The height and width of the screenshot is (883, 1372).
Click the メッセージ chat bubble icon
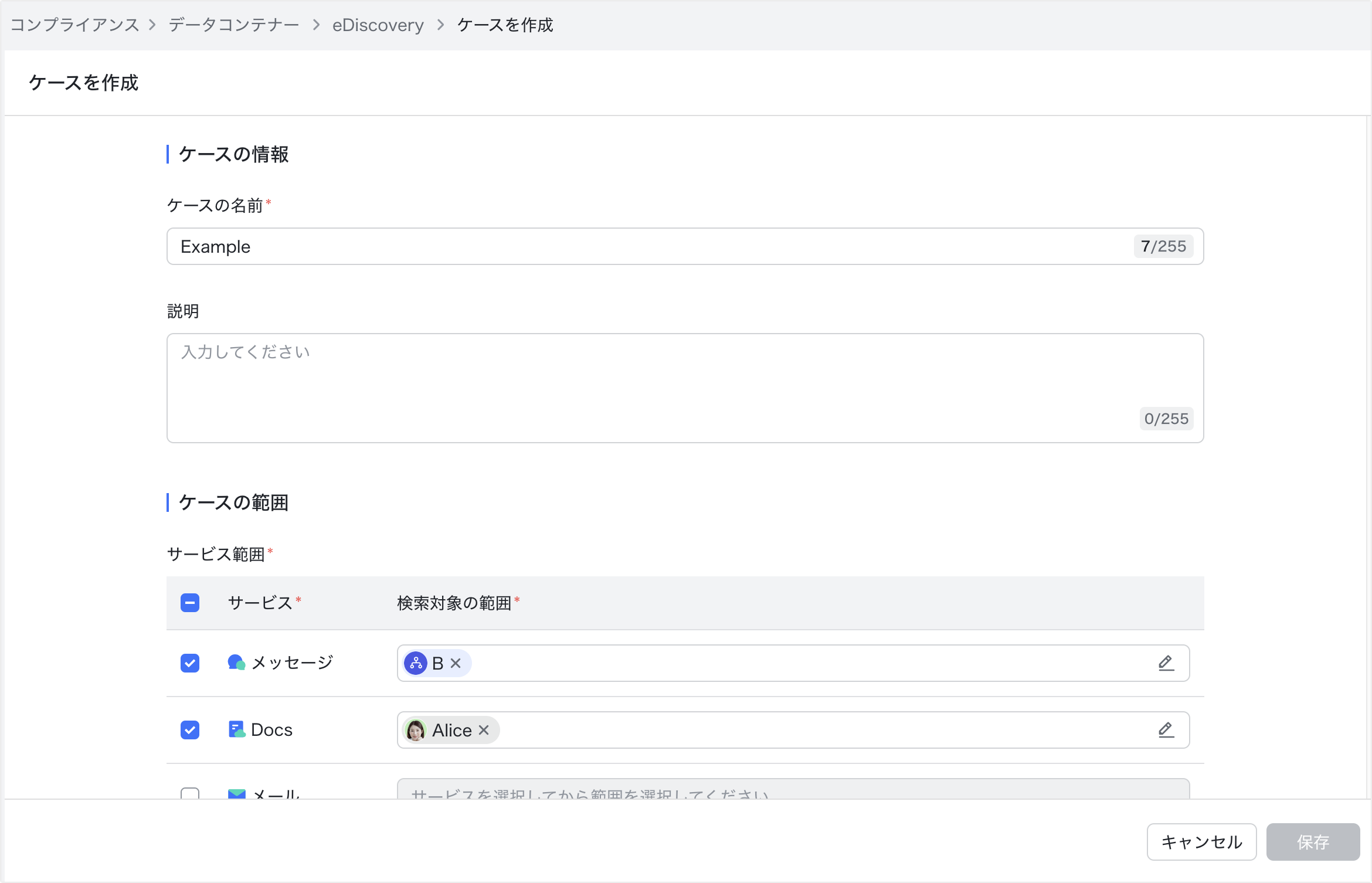click(236, 663)
